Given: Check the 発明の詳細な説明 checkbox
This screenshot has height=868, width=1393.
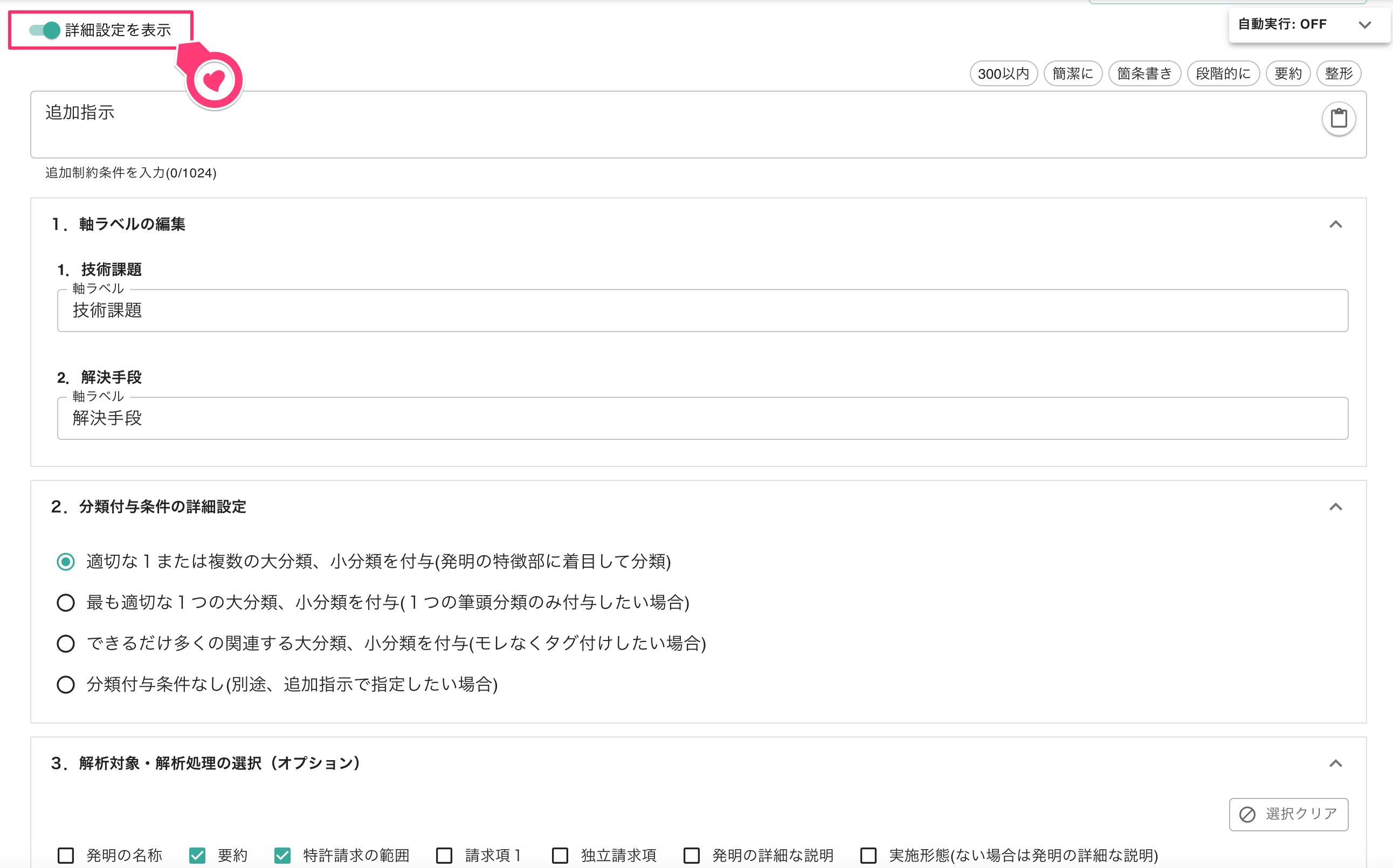Looking at the screenshot, I should tap(692, 856).
